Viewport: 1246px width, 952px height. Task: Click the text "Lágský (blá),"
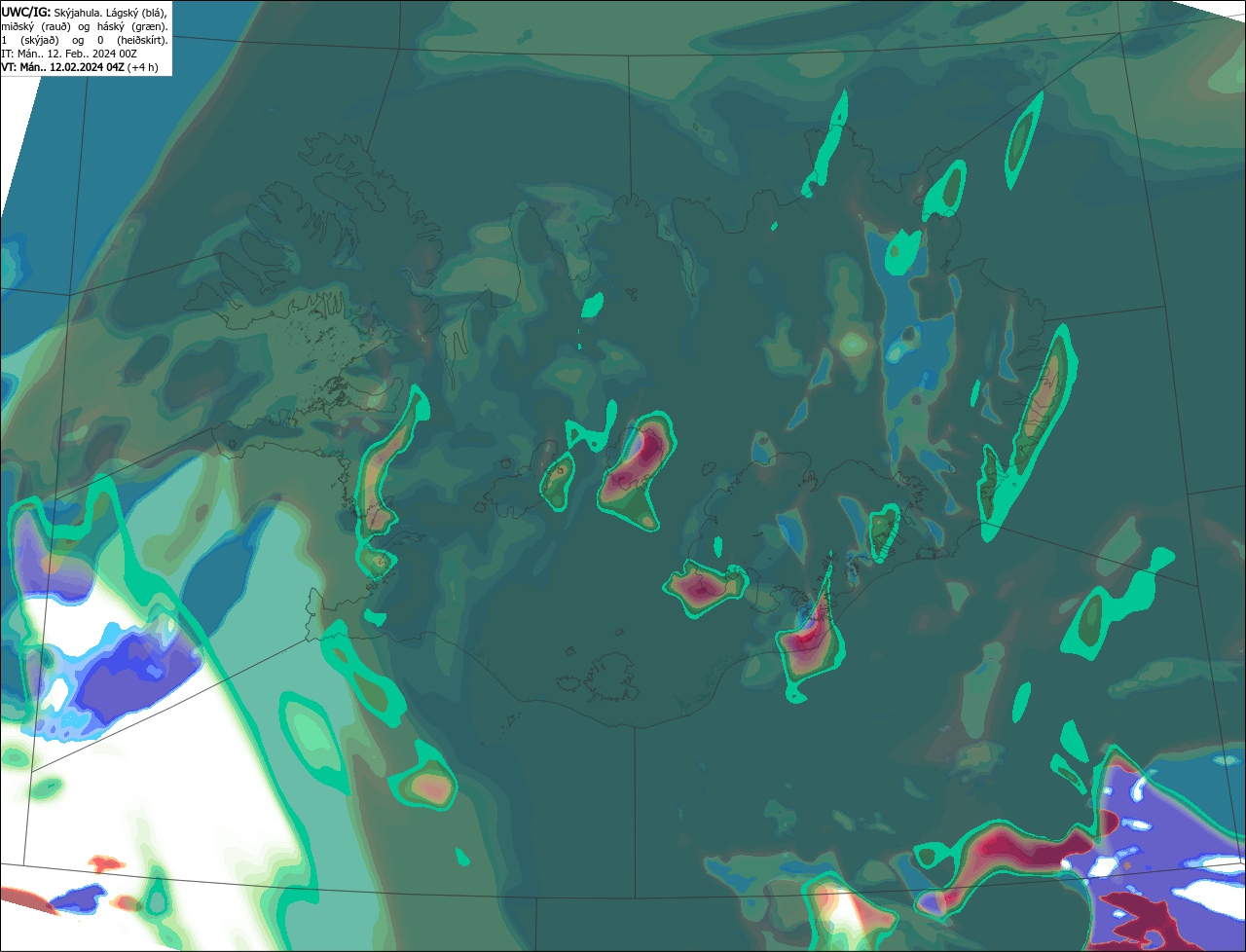pyautogui.click(x=137, y=13)
